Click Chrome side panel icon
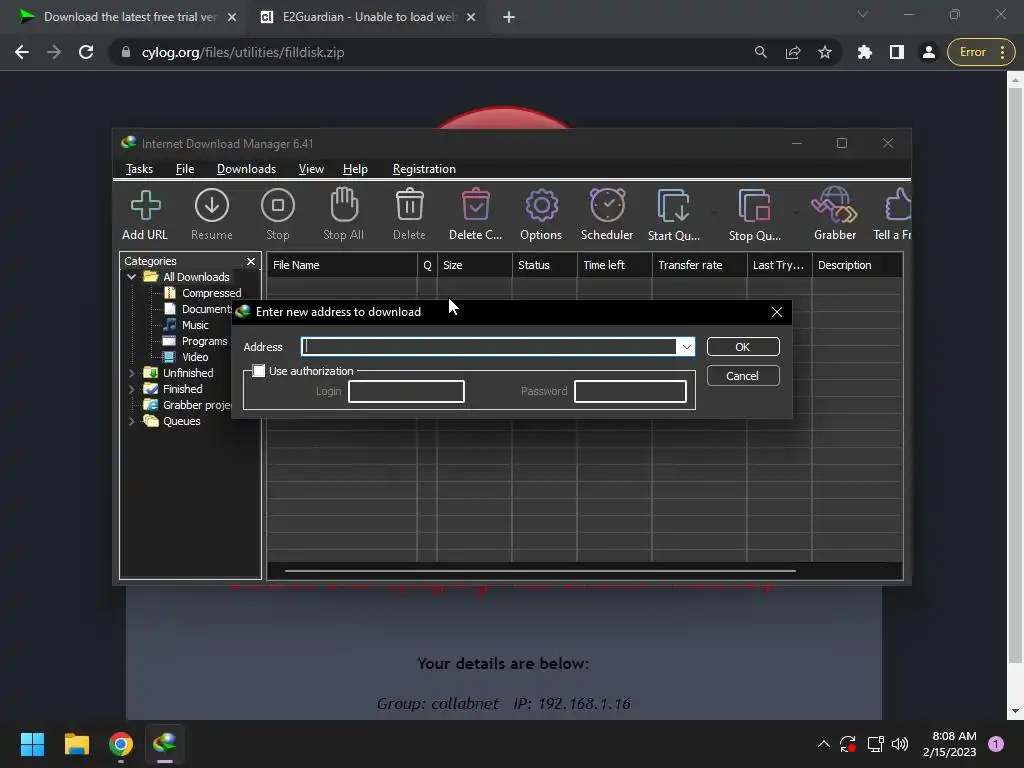Screen dimensions: 1024x768 897,52
